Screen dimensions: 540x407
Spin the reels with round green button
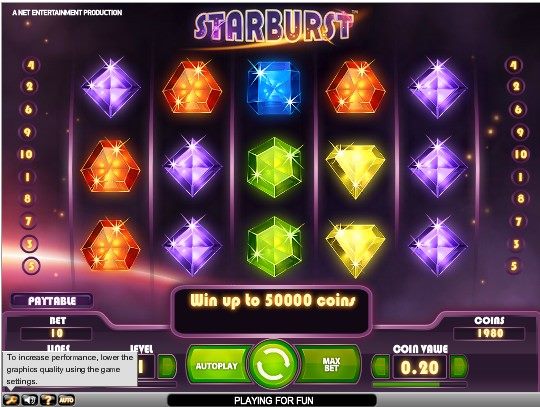pos(274,364)
